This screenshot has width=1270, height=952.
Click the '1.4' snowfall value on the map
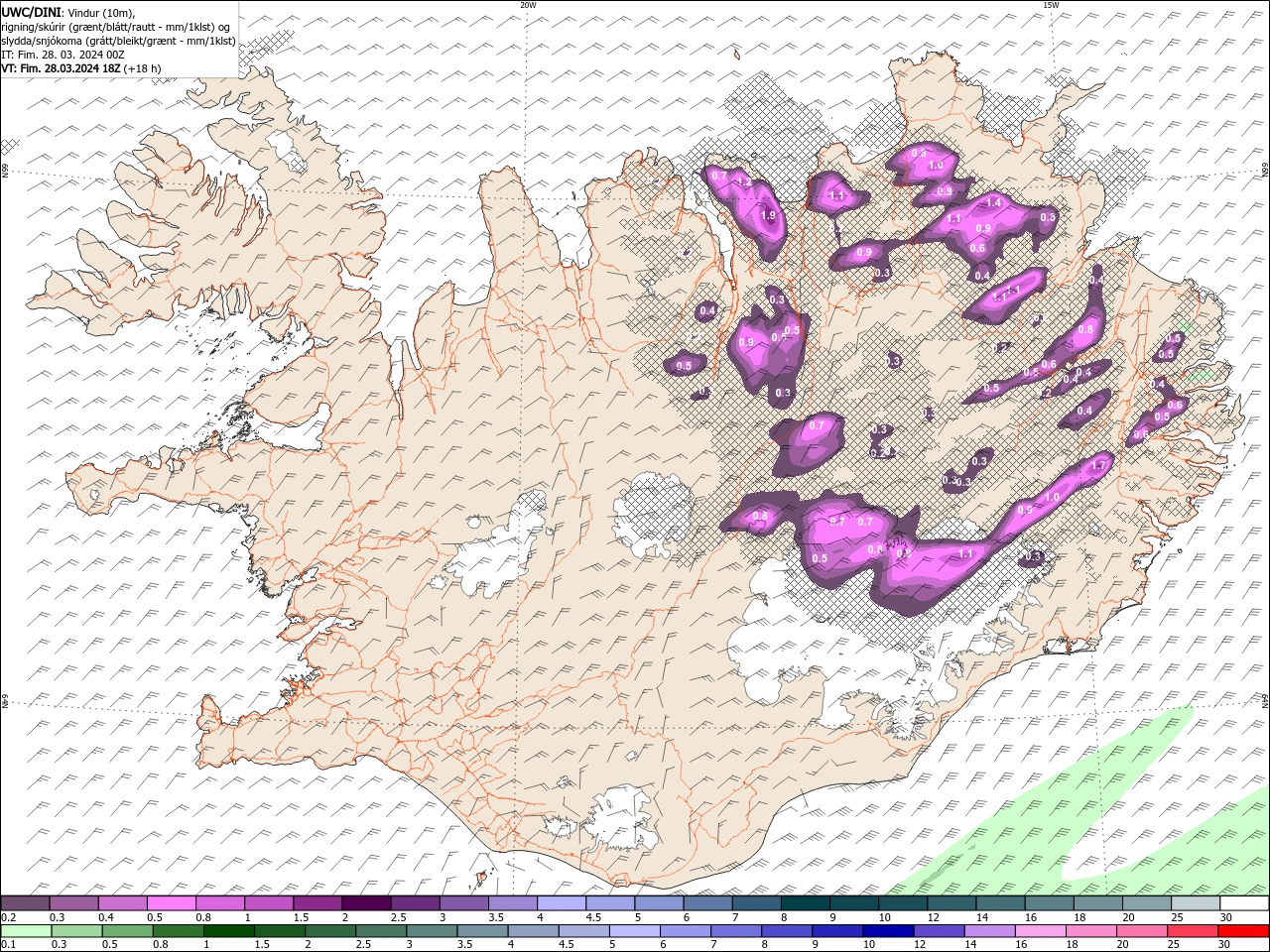coord(994,202)
